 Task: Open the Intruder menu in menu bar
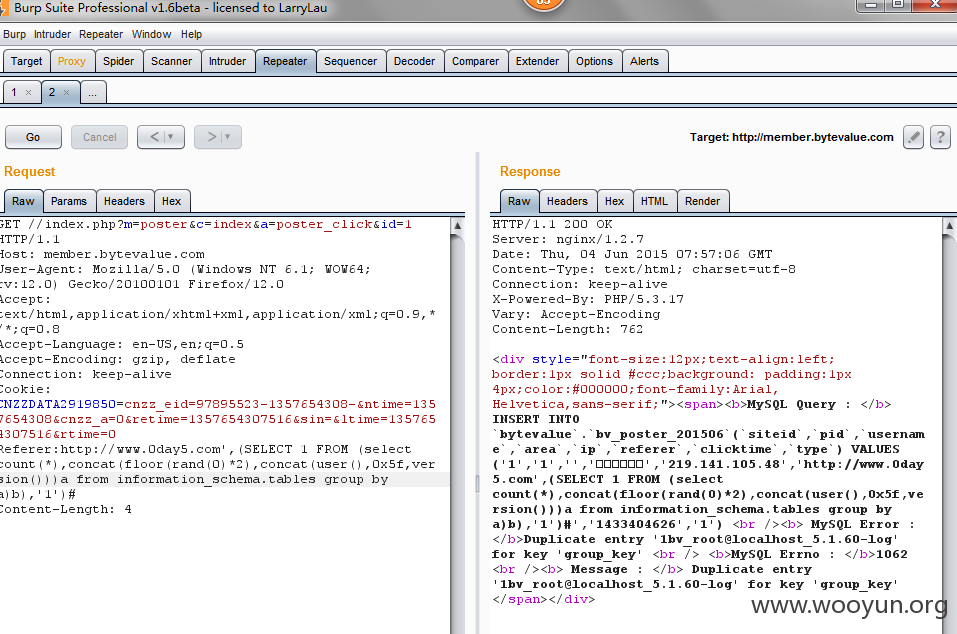click(x=52, y=34)
